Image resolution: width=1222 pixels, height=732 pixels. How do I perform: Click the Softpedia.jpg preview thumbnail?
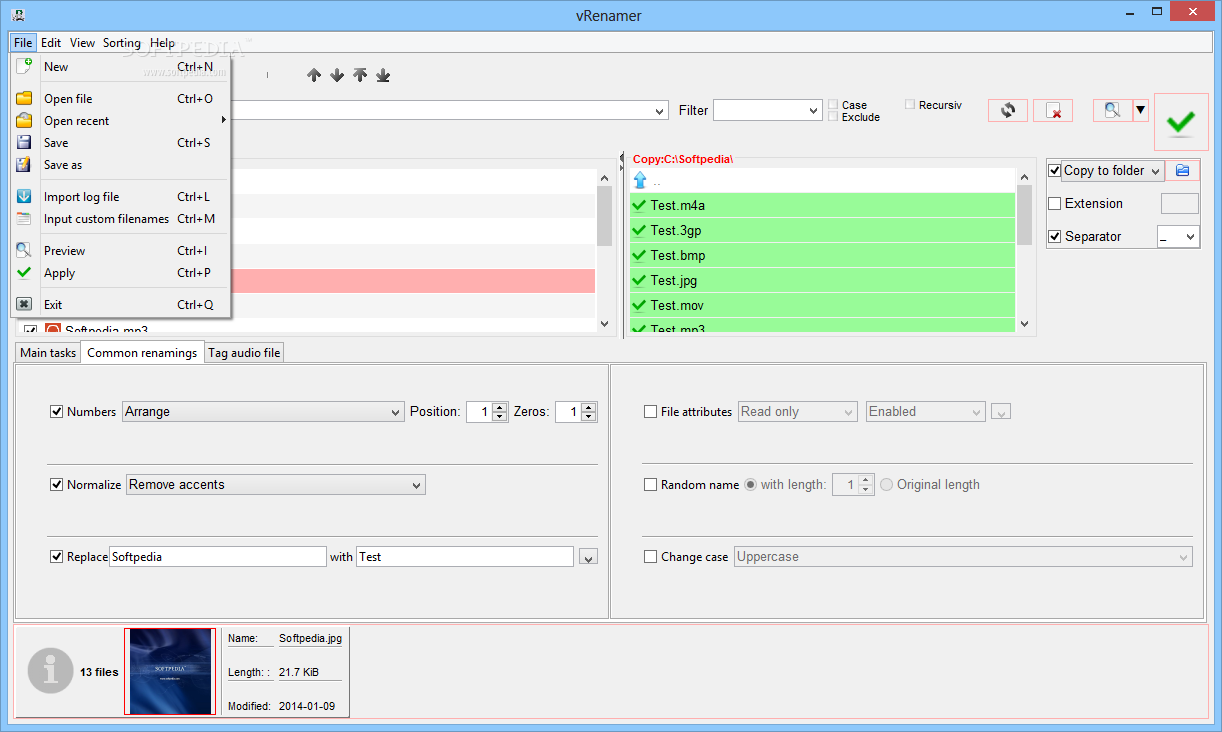click(171, 672)
